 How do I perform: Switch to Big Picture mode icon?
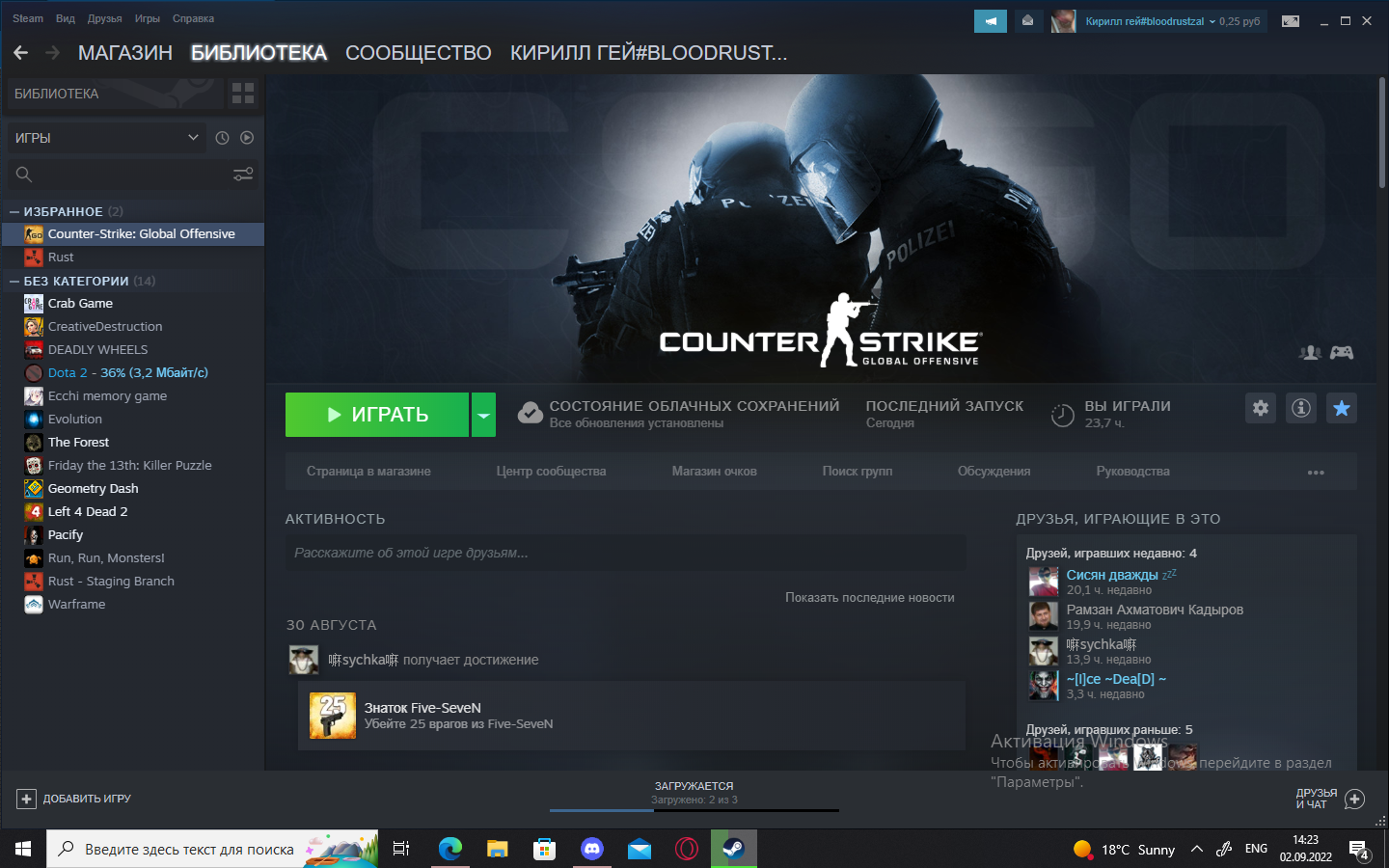click(1290, 21)
